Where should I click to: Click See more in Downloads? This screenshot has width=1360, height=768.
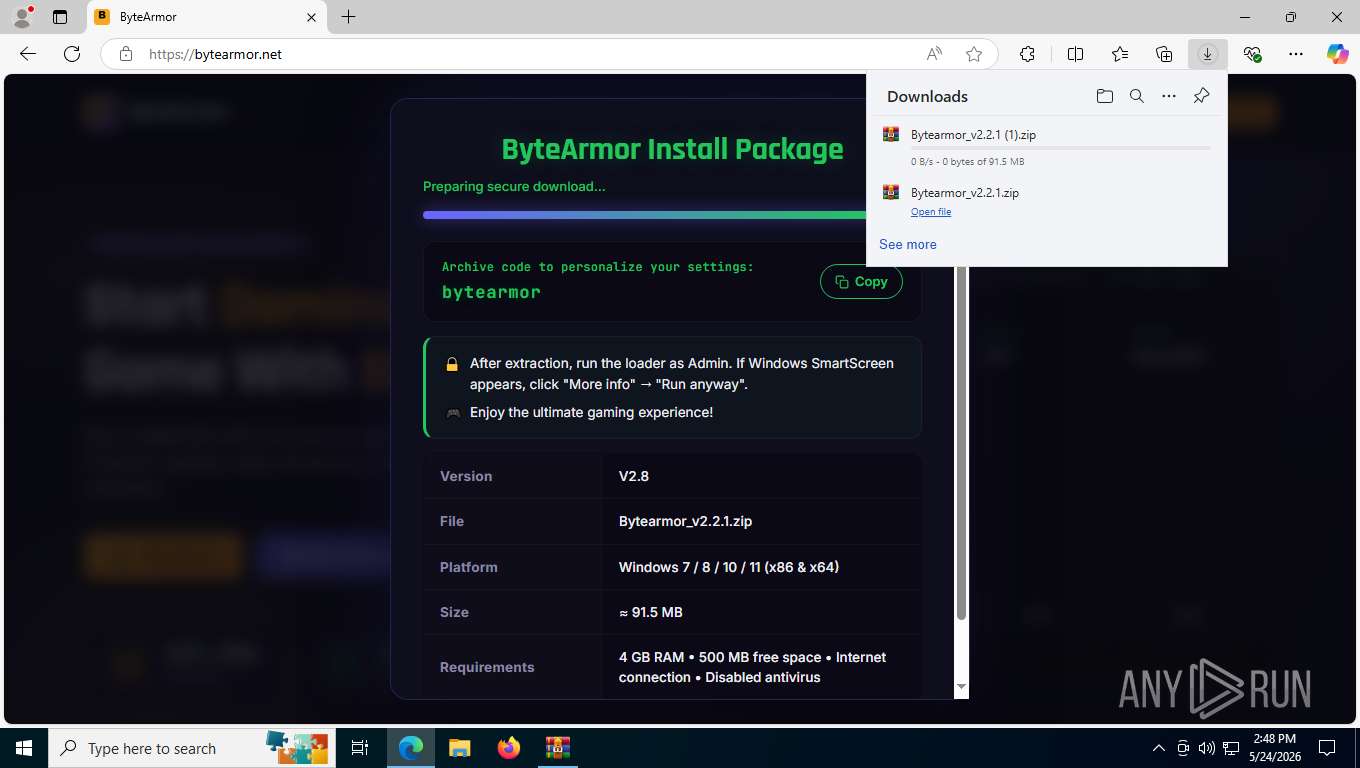click(x=908, y=244)
